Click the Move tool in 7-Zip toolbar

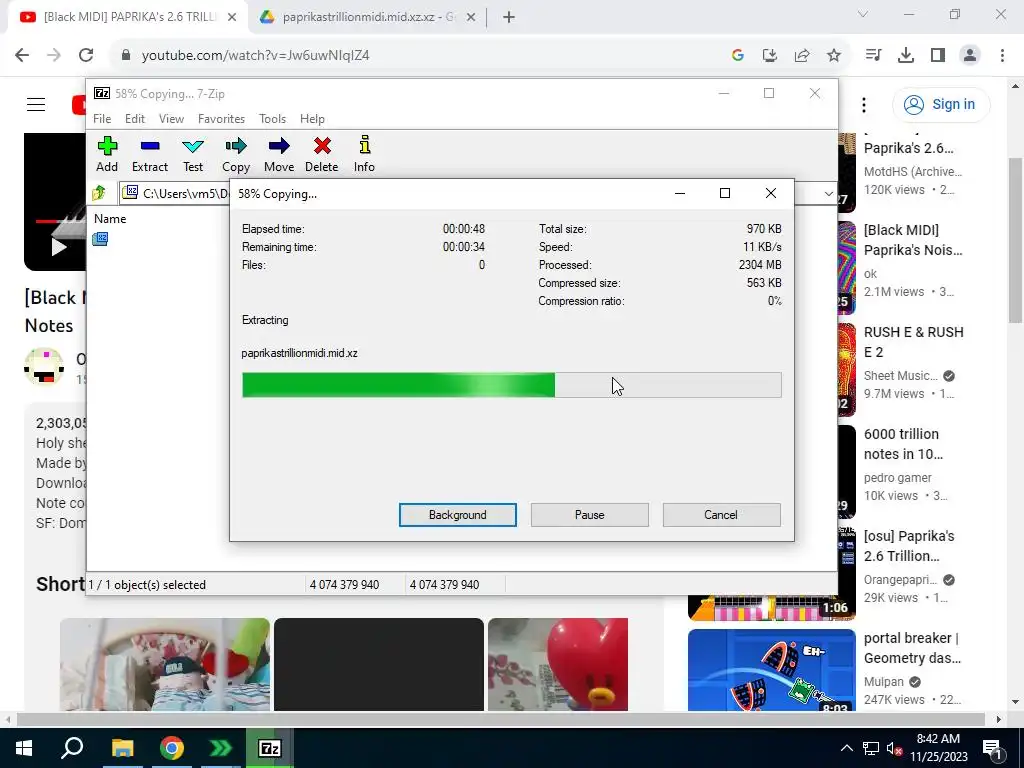pyautogui.click(x=279, y=155)
